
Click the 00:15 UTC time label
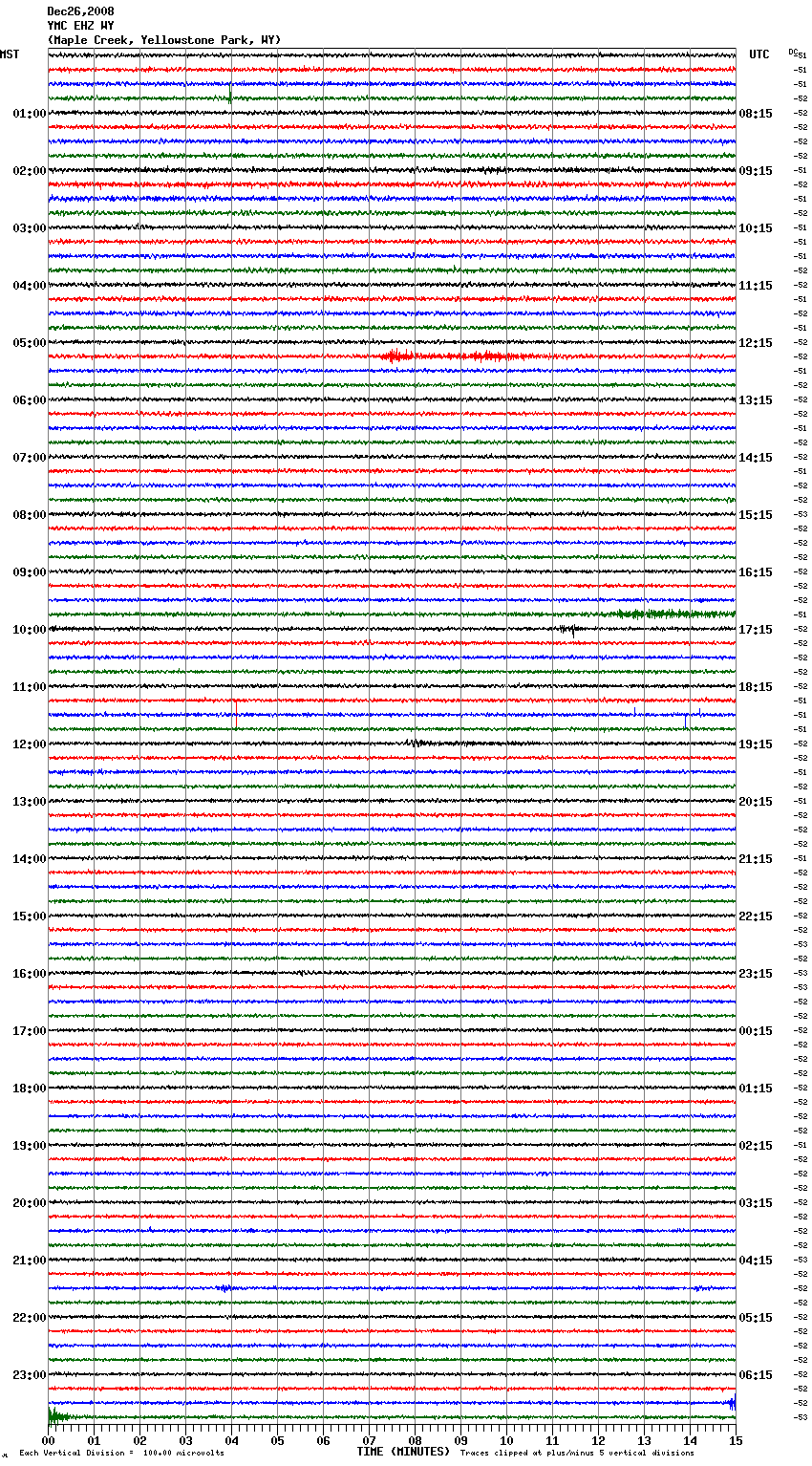[x=756, y=1031]
